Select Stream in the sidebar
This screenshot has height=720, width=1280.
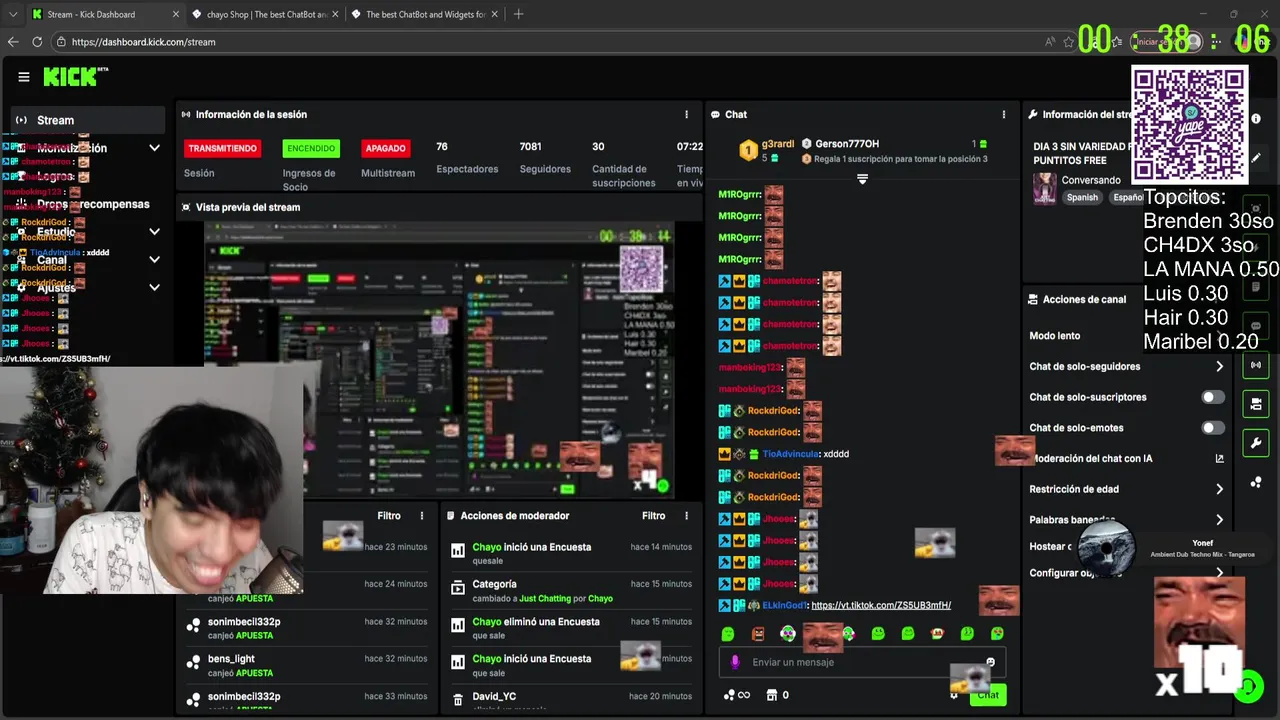click(88, 120)
